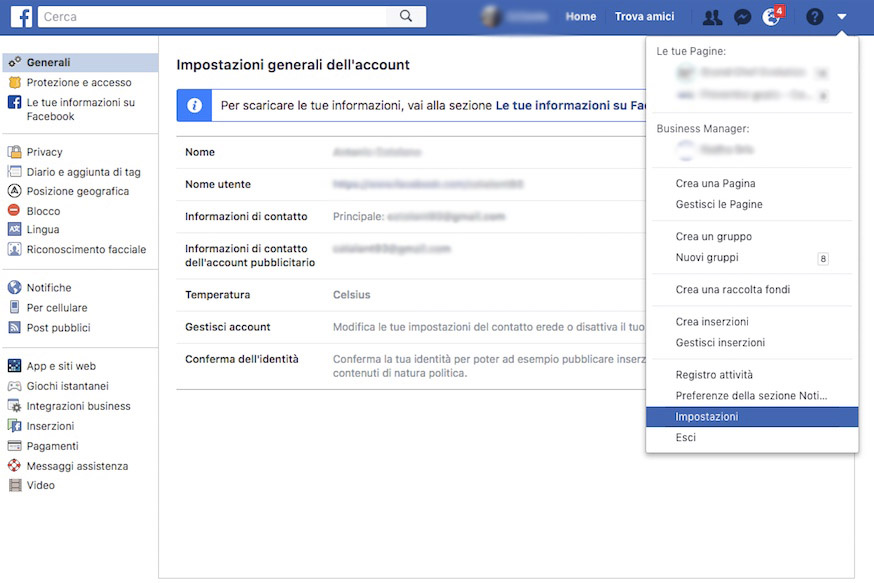Screen dimensions: 874x583
Task: Click the Pagamenti card icon
Action: [x=15, y=446]
